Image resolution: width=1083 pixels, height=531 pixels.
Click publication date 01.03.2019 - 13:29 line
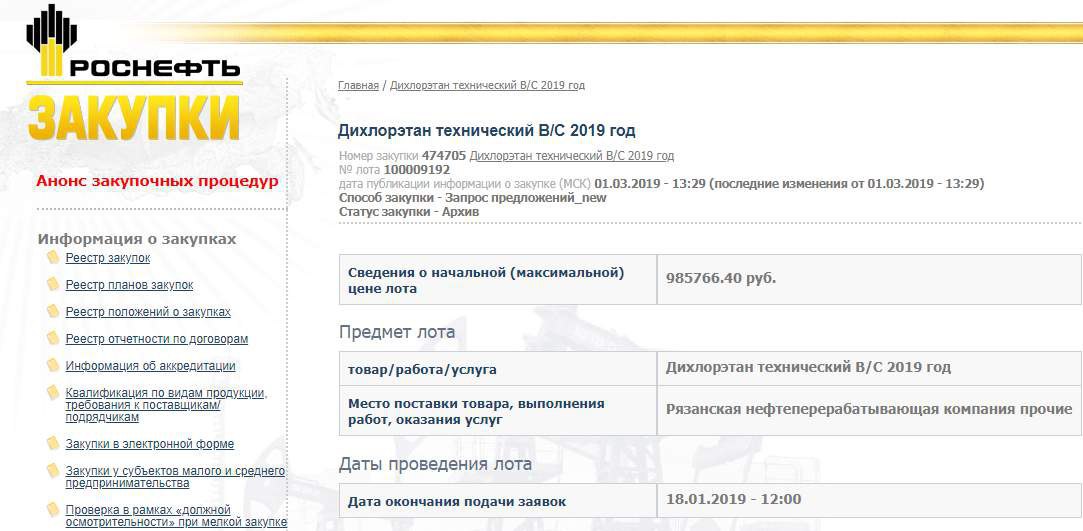pyautogui.click(x=661, y=184)
